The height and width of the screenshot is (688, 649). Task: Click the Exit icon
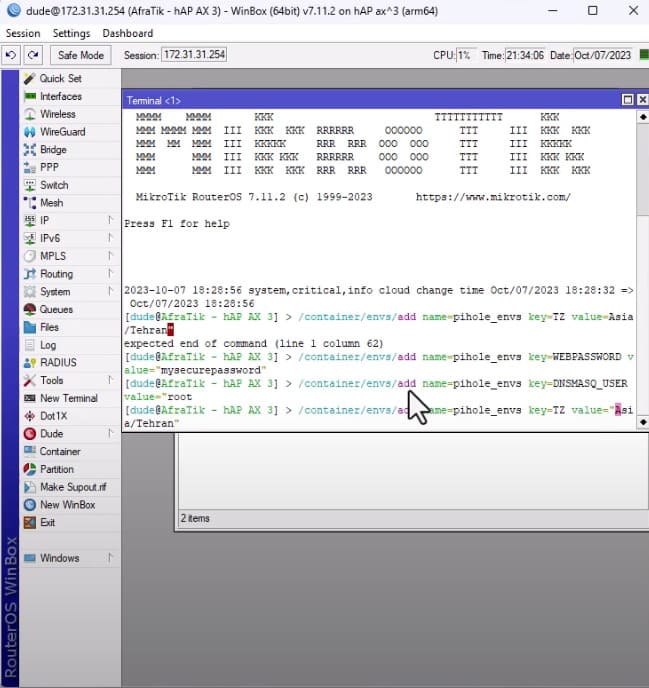tap(29, 523)
